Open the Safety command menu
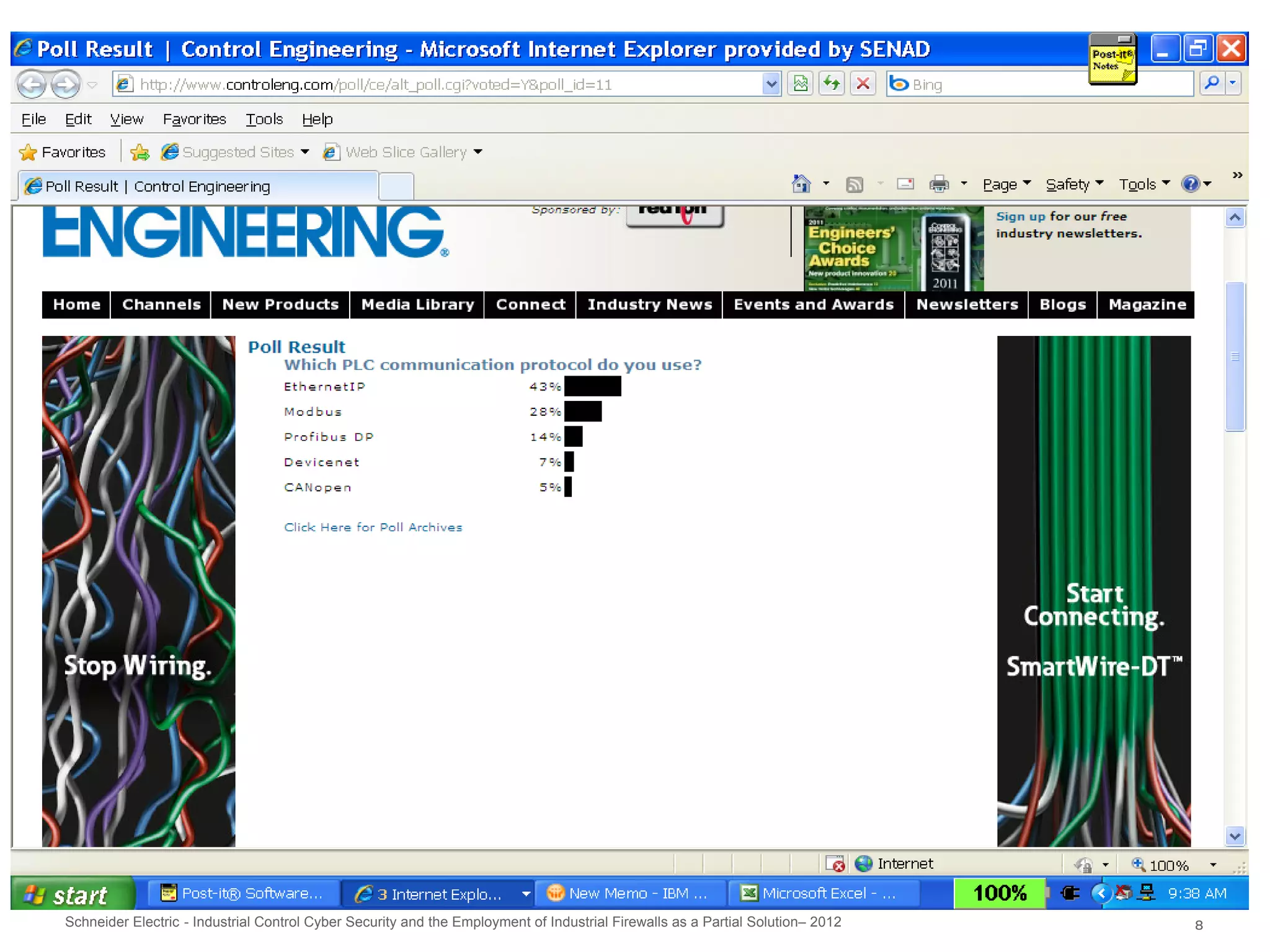The image size is (1270, 952). pos(1074,184)
